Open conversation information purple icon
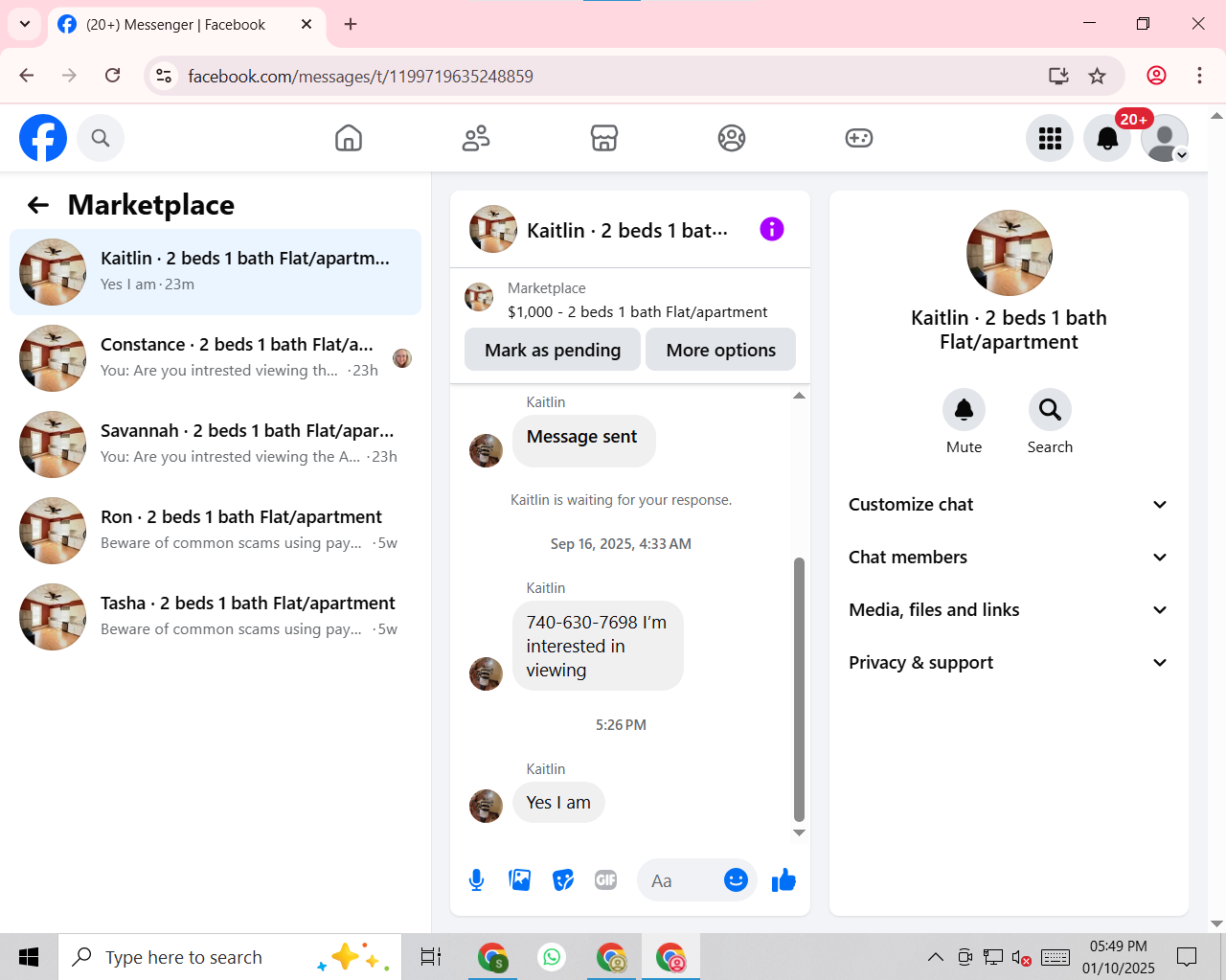Image resolution: width=1226 pixels, height=980 pixels. 772,229
